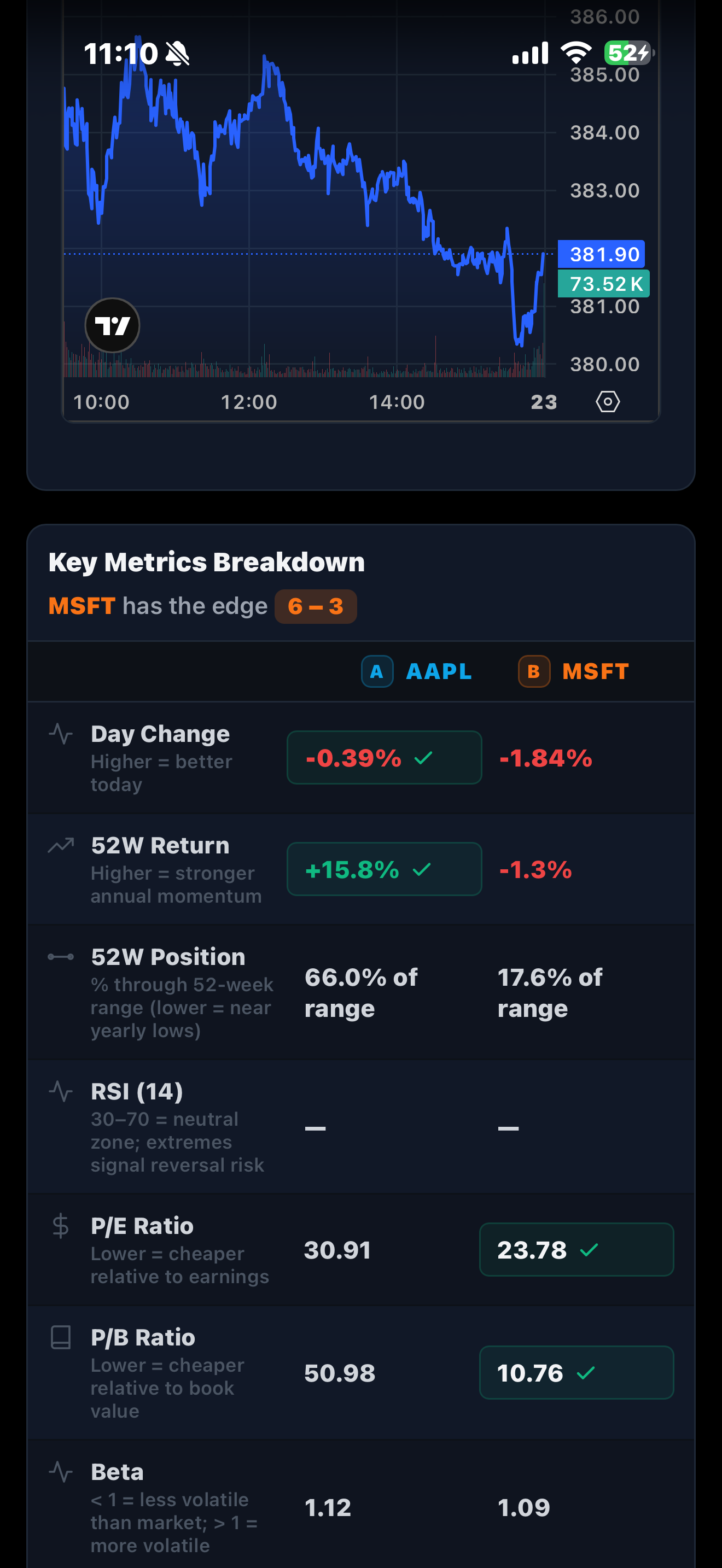Click the RSI (14) pulse icon
This screenshot has width=722, height=1568.
click(x=60, y=1091)
